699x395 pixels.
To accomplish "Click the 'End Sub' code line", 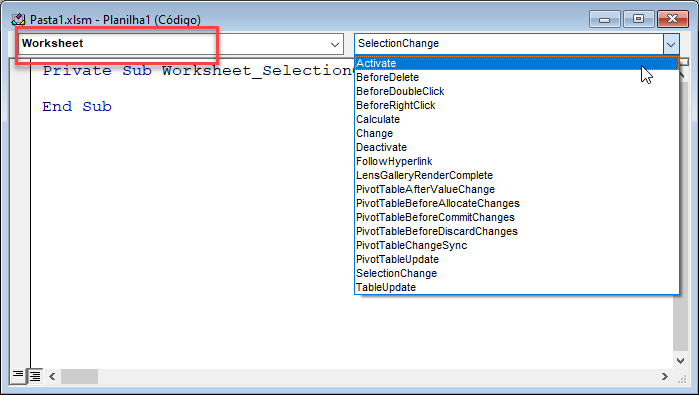I will point(77,107).
